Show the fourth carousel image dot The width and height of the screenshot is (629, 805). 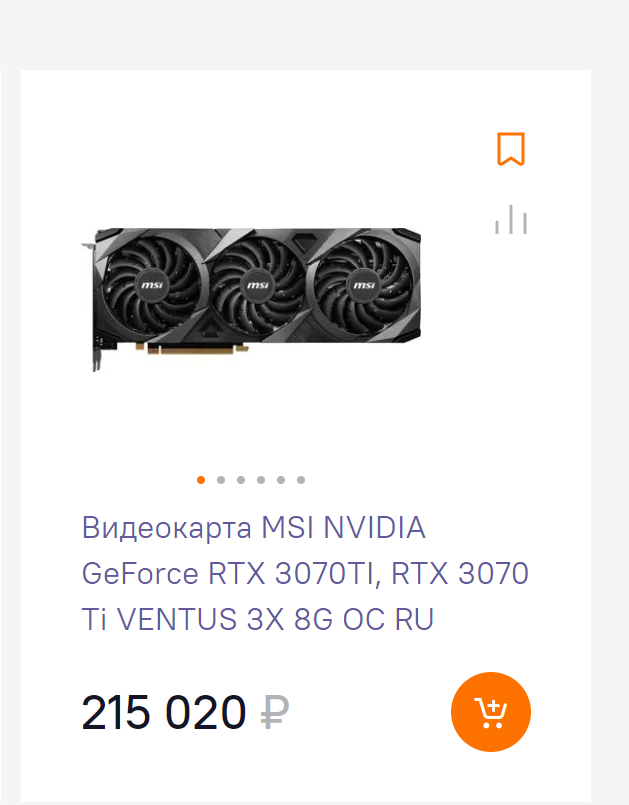click(261, 480)
